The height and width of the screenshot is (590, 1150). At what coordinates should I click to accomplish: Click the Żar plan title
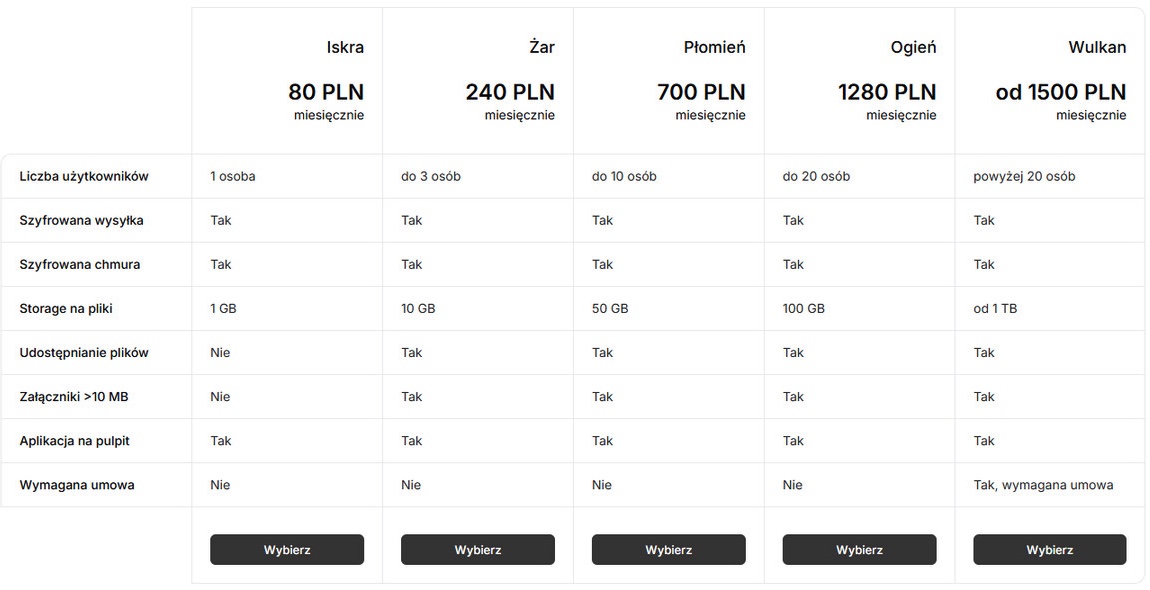[x=541, y=47]
